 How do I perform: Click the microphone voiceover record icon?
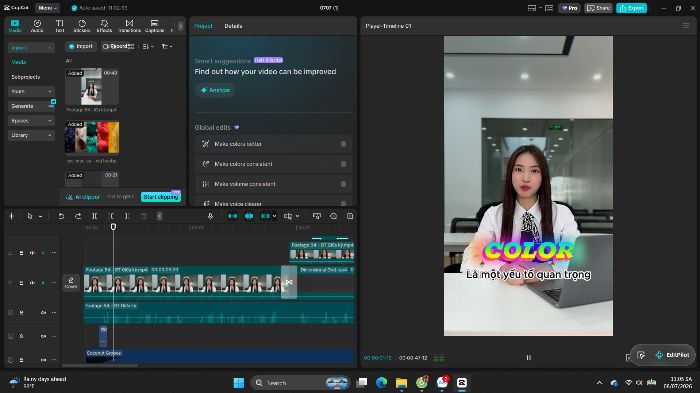tap(210, 216)
